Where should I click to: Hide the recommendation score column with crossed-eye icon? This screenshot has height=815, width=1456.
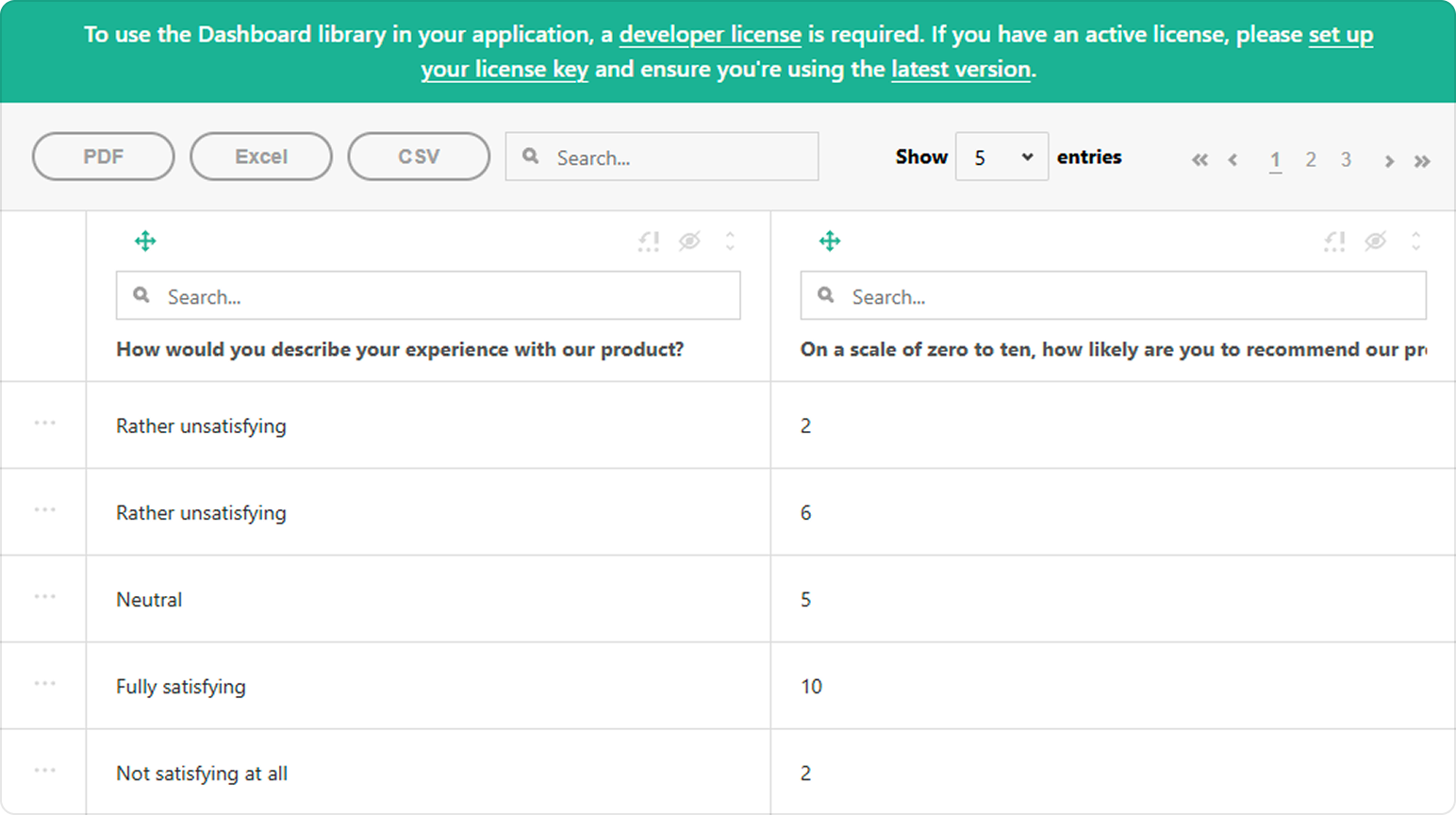tap(1376, 241)
